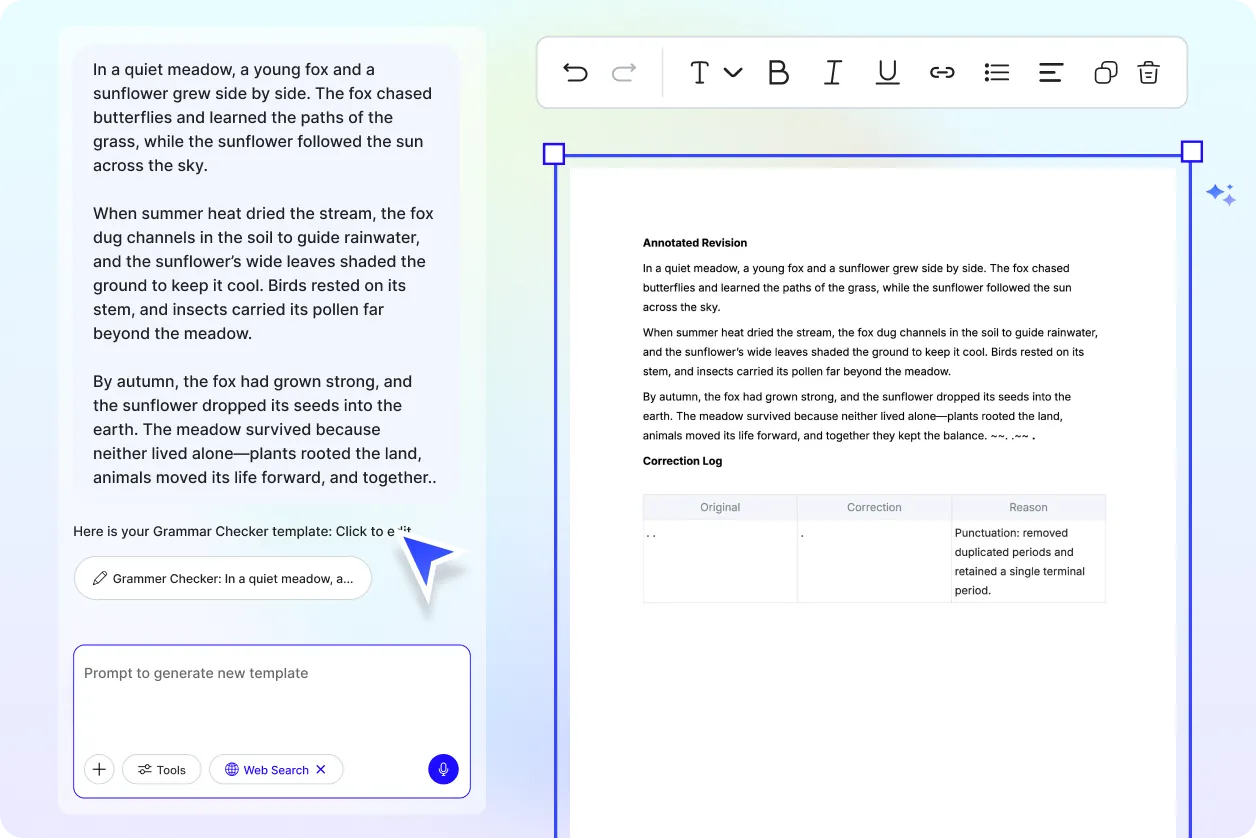This screenshot has width=1256, height=838.
Task: Click the AI sparkle icon beside the canvas
Action: (1221, 194)
